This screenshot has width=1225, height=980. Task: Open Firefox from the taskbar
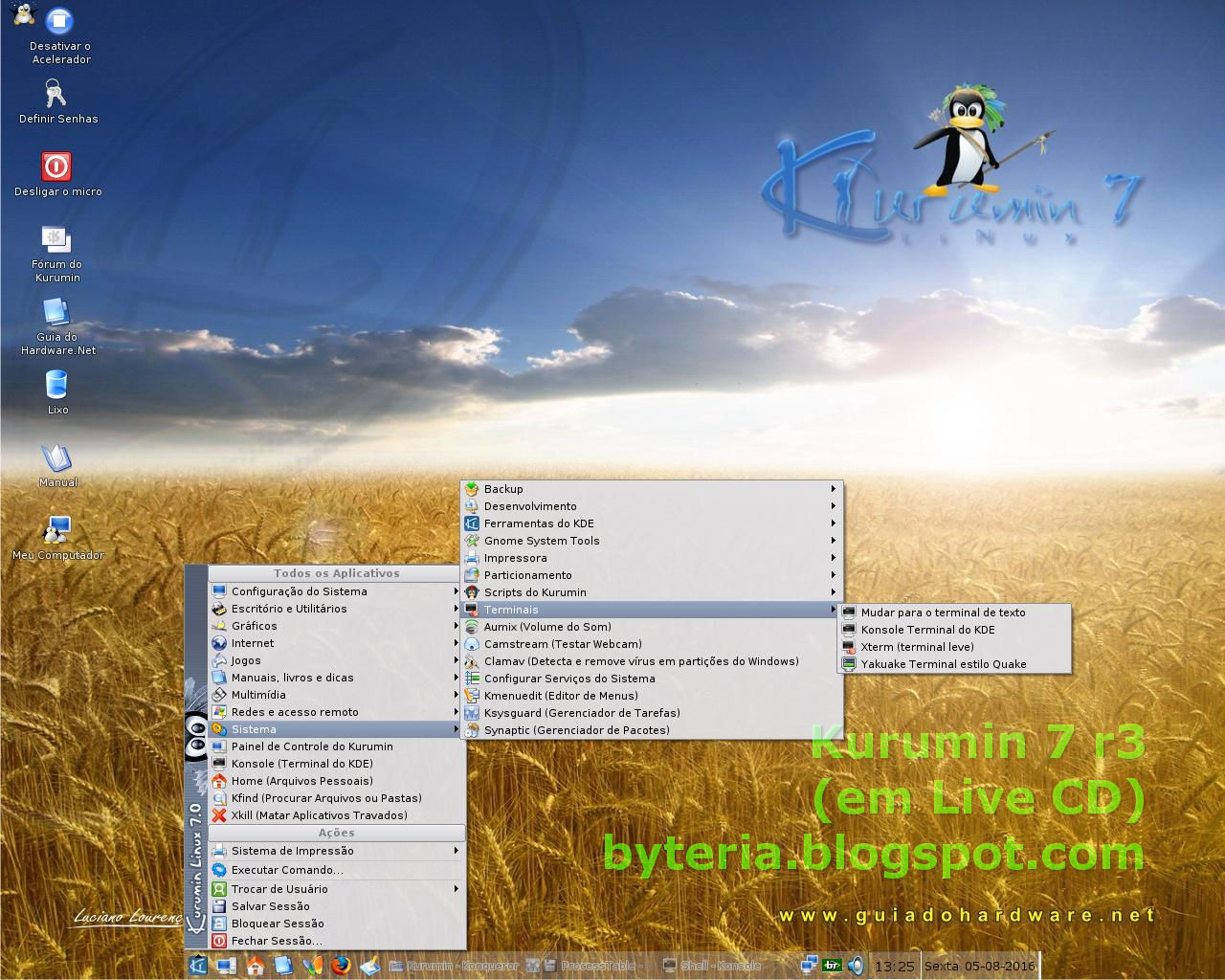coord(340,966)
